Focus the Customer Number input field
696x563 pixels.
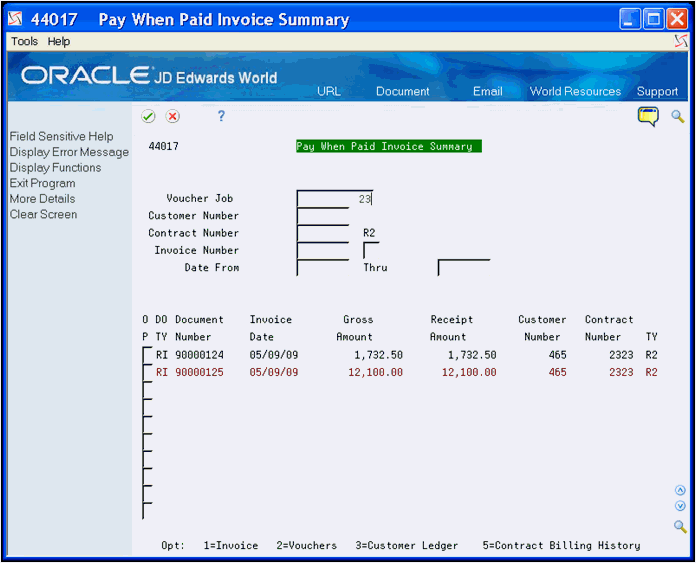point(323,216)
